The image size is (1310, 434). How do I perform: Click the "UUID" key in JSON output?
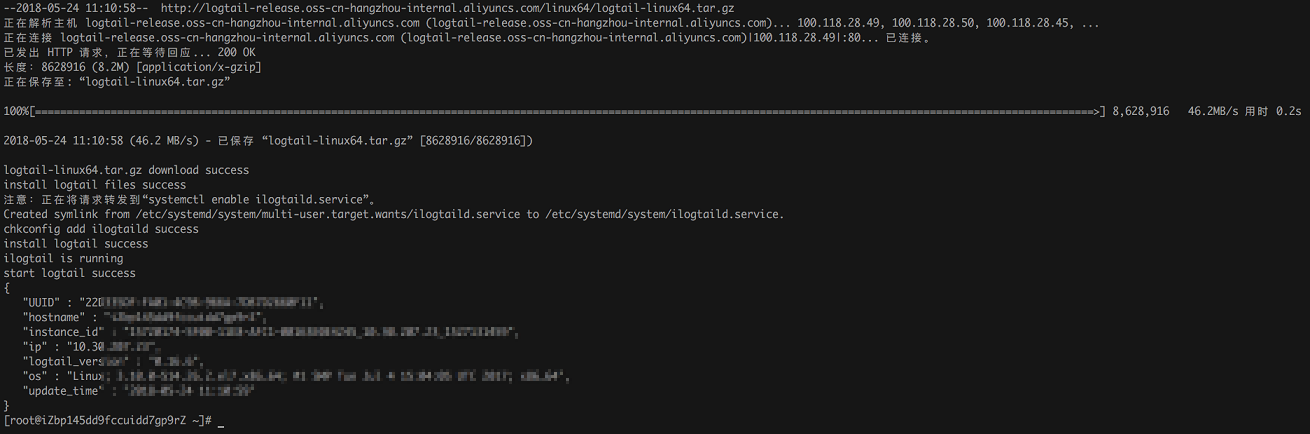pyautogui.click(x=41, y=302)
